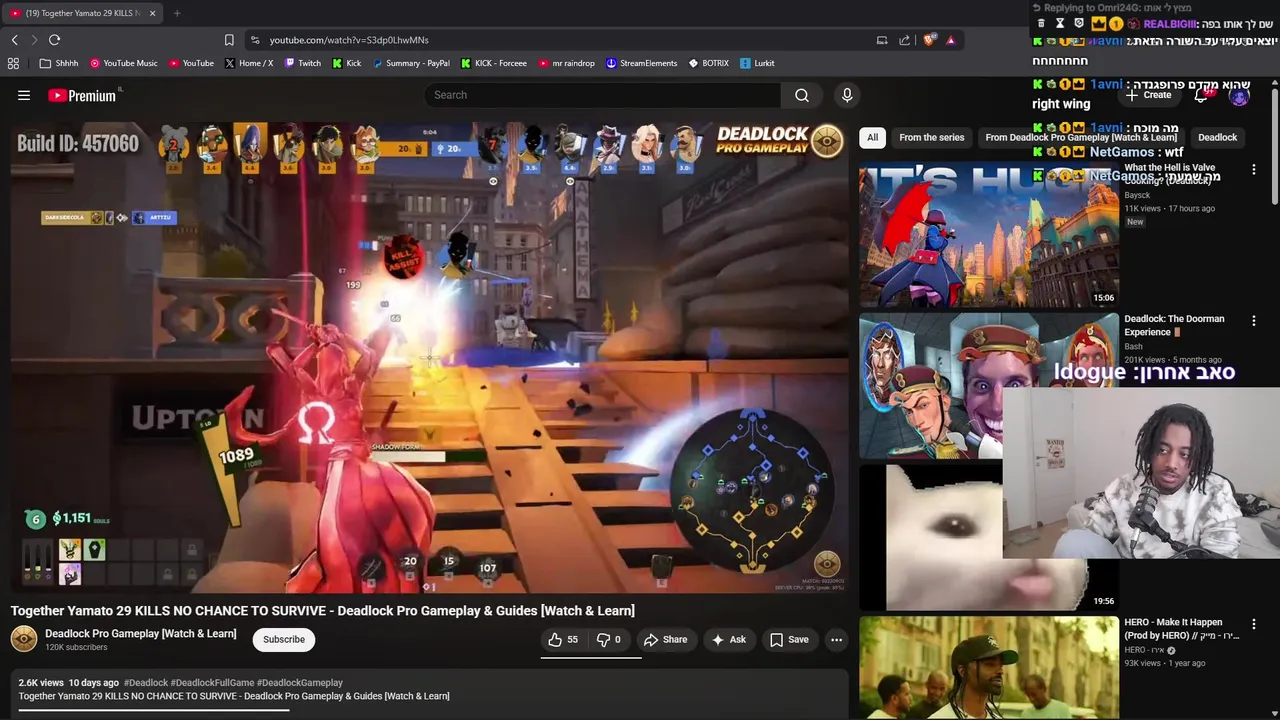Open the Twitch bookmark

(303, 63)
